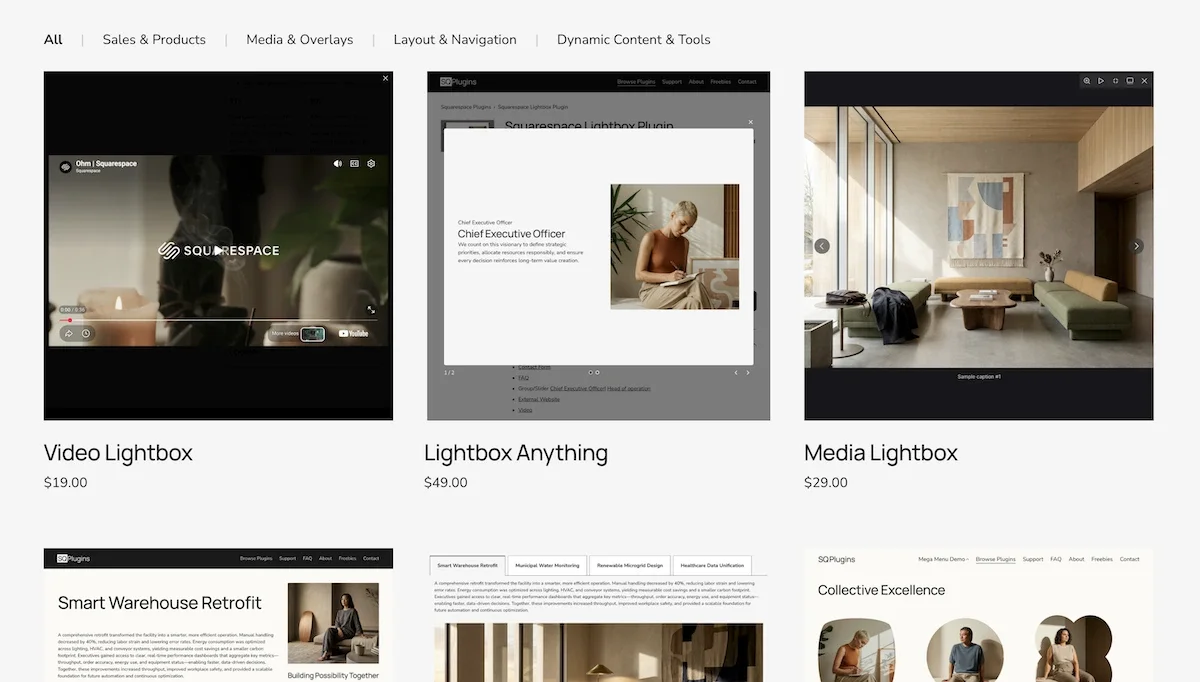Click share arrow icon in video preview
The height and width of the screenshot is (682, 1200).
pyautogui.click(x=68, y=333)
